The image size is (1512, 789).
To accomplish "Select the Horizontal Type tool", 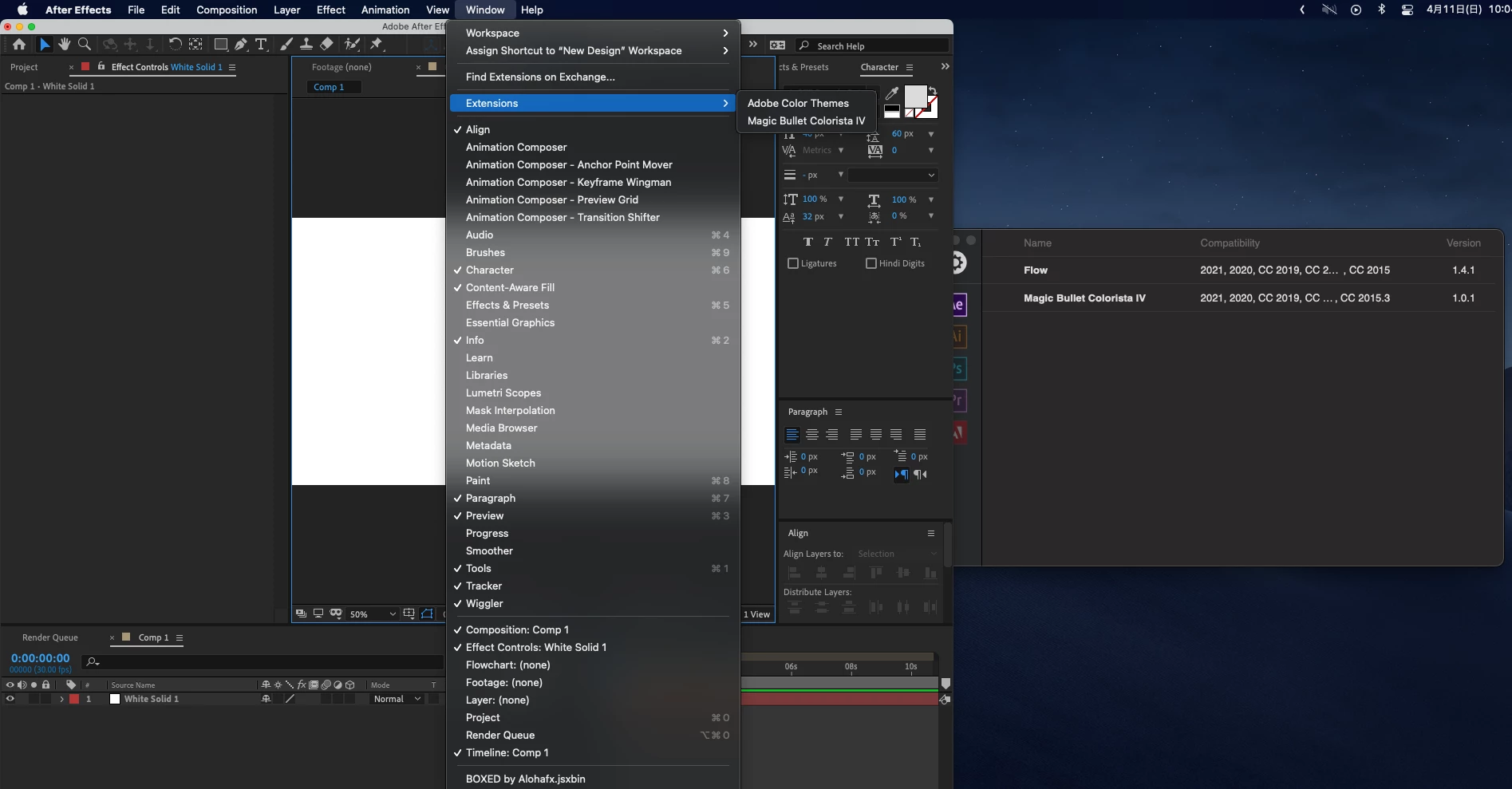I will 261,45.
